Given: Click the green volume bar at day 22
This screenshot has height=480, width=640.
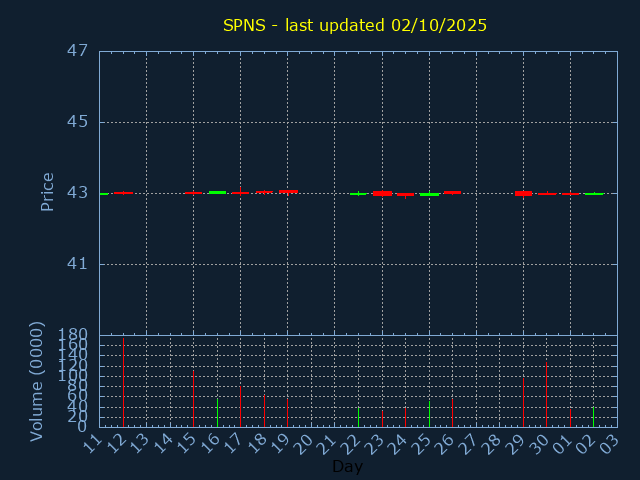Looking at the screenshot, I should point(358,416).
